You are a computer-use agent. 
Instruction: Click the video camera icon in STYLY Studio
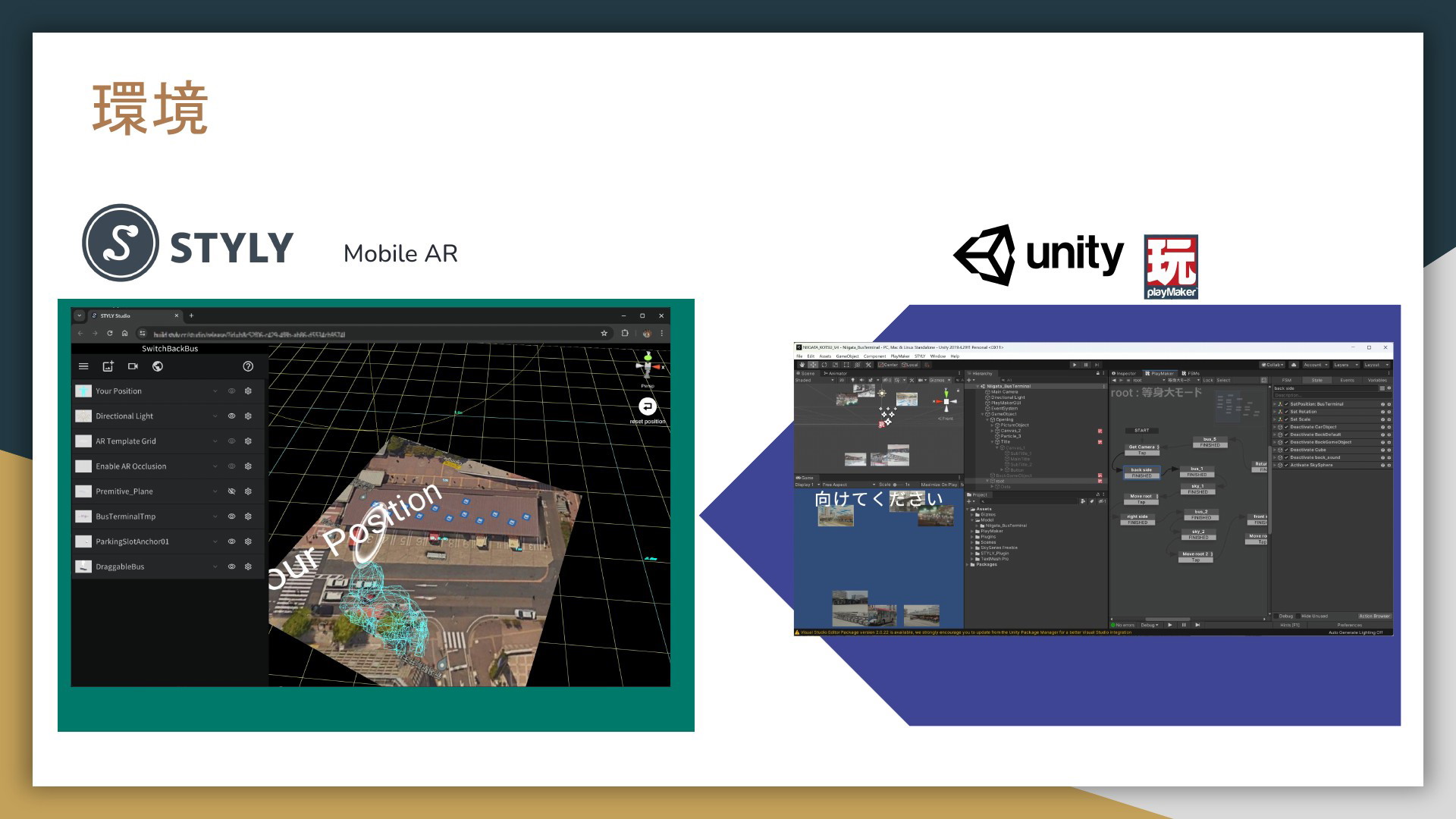pyautogui.click(x=133, y=366)
